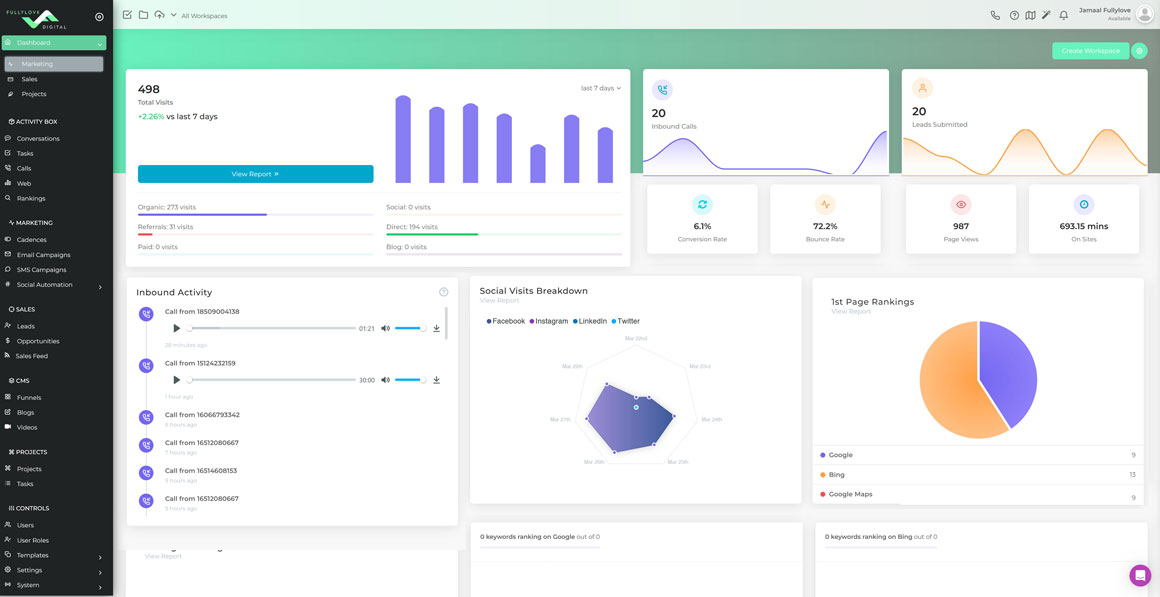Mute the call from 15124232159
This screenshot has height=597, width=1160.
click(x=385, y=380)
